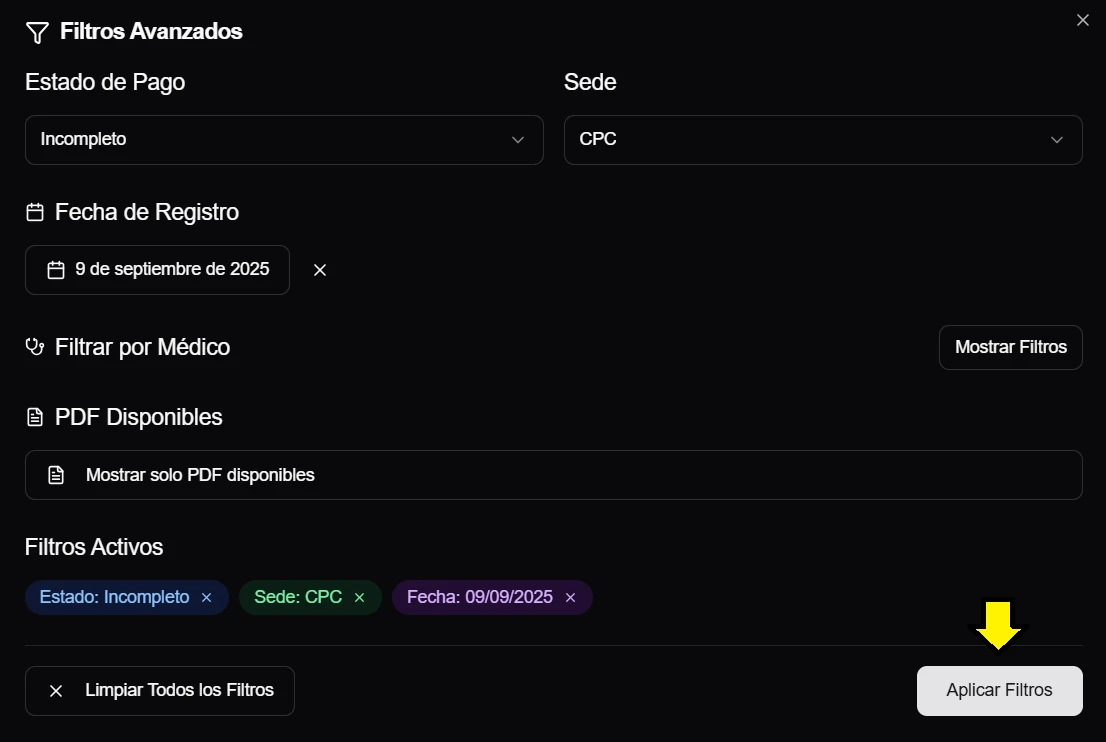Expand the Sede dropdown showing CPC
This screenshot has height=742, width=1106.
coord(822,140)
